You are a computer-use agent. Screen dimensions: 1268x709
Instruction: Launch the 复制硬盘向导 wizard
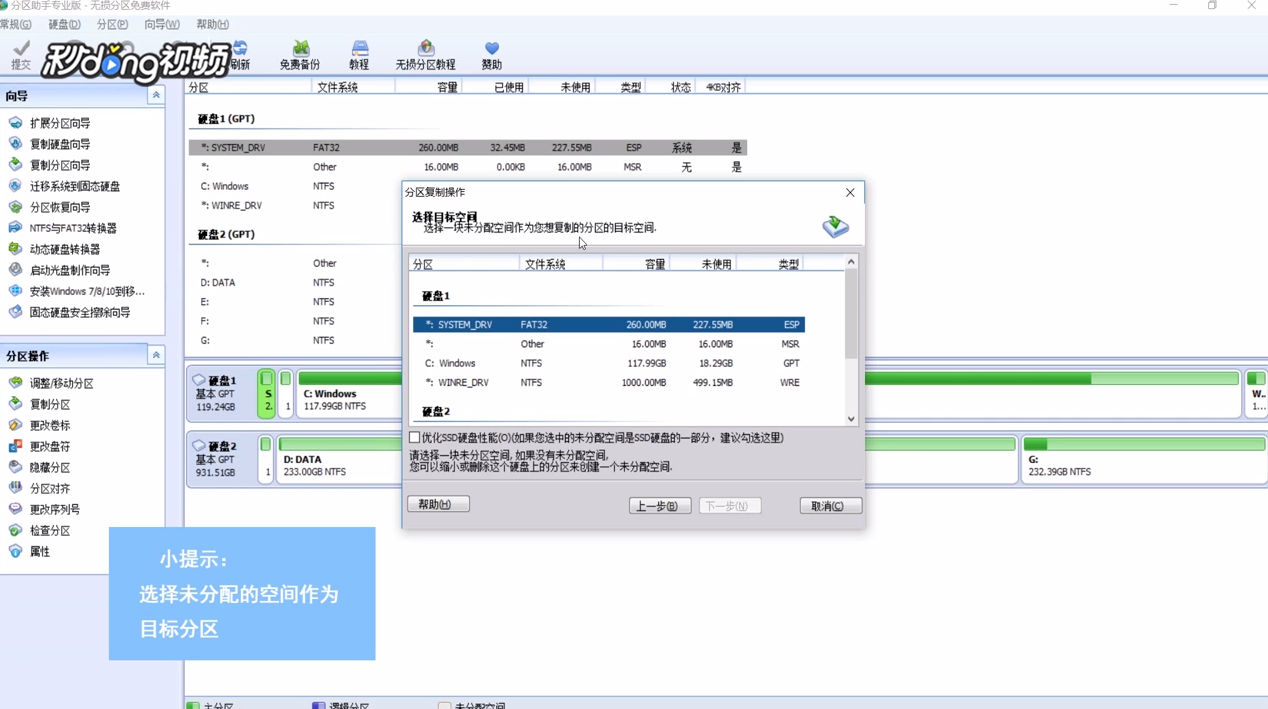click(59, 144)
